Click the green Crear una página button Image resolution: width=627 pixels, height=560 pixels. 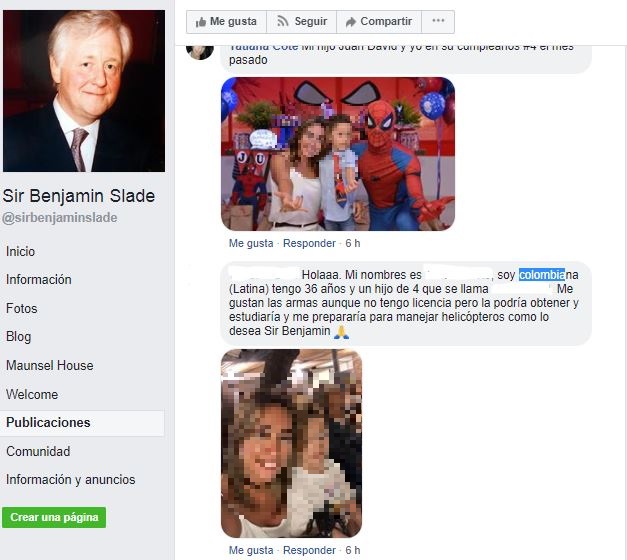pyautogui.click(x=54, y=517)
